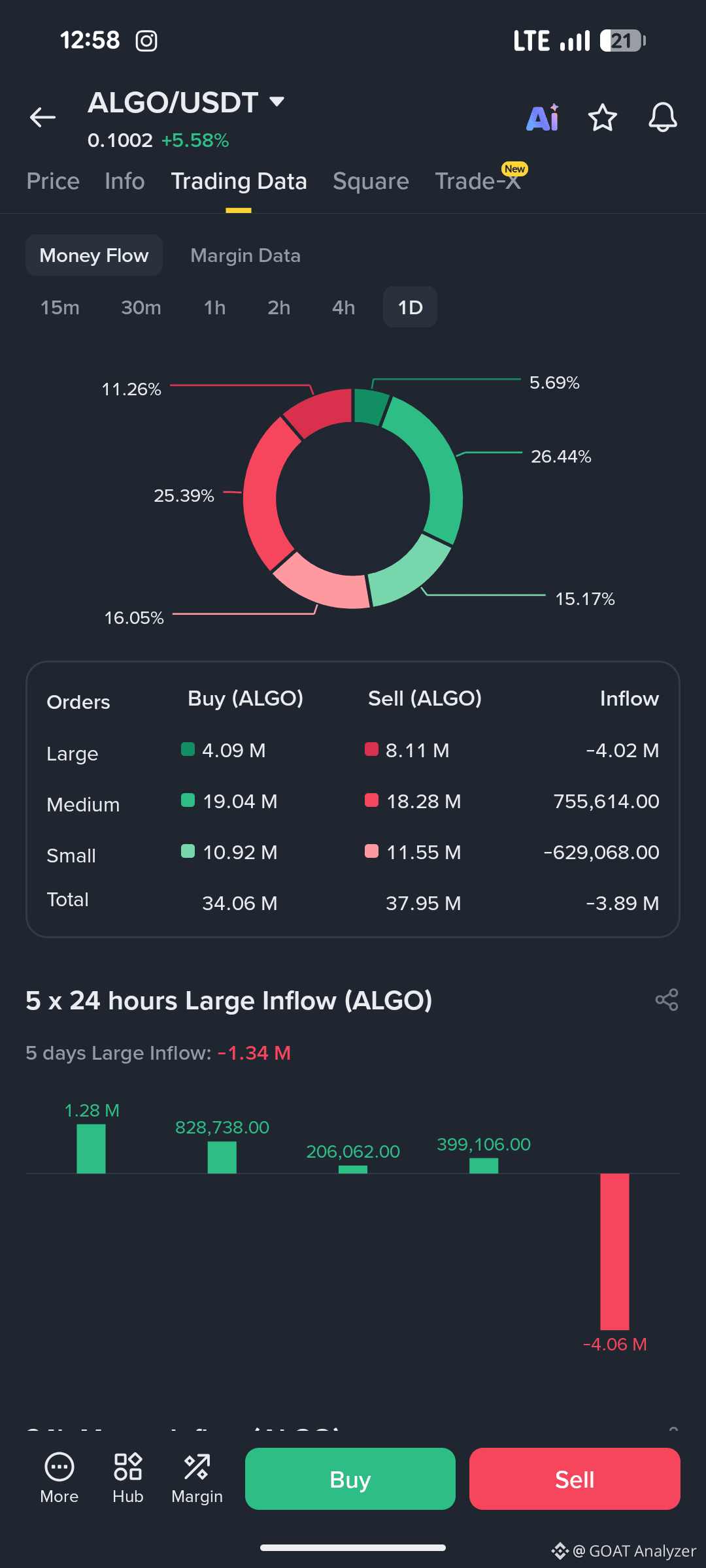Click the Large buy green color swatch
This screenshot has height=1568, width=706.
click(188, 749)
